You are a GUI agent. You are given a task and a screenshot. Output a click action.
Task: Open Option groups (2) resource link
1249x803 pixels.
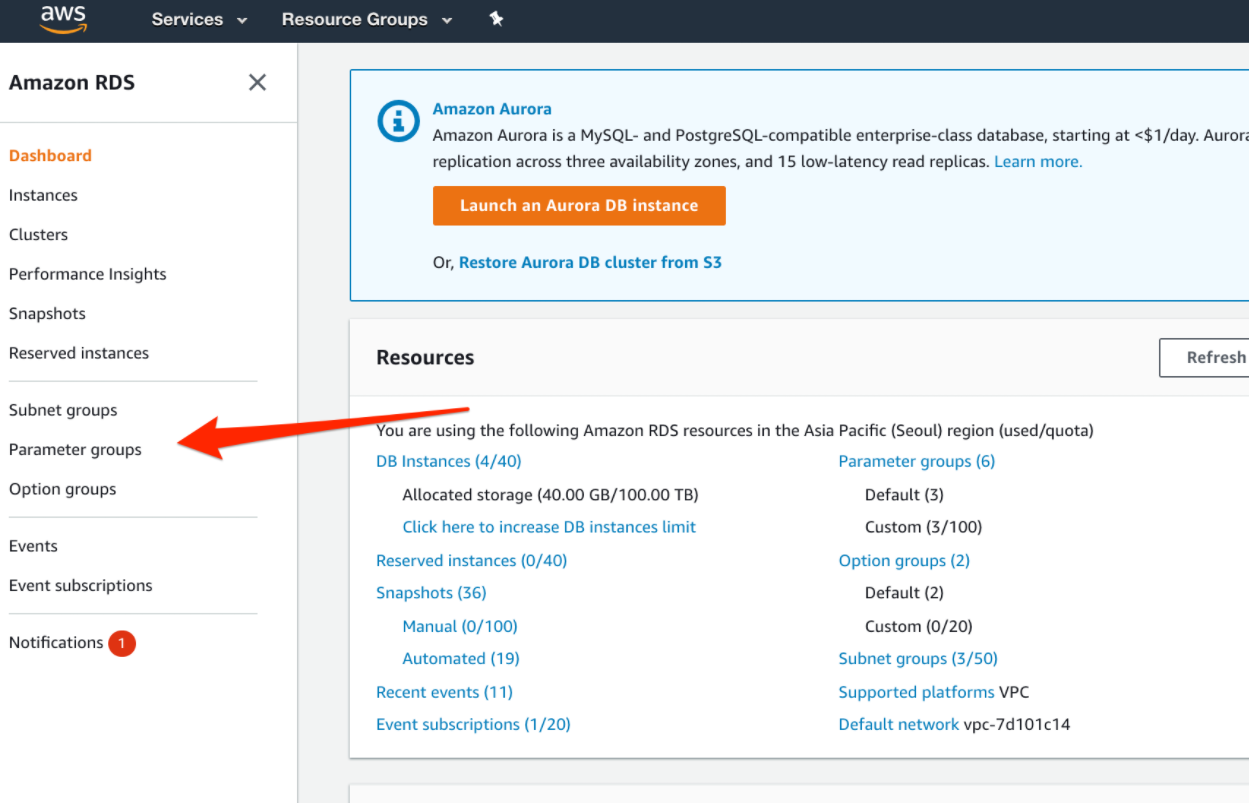(904, 561)
